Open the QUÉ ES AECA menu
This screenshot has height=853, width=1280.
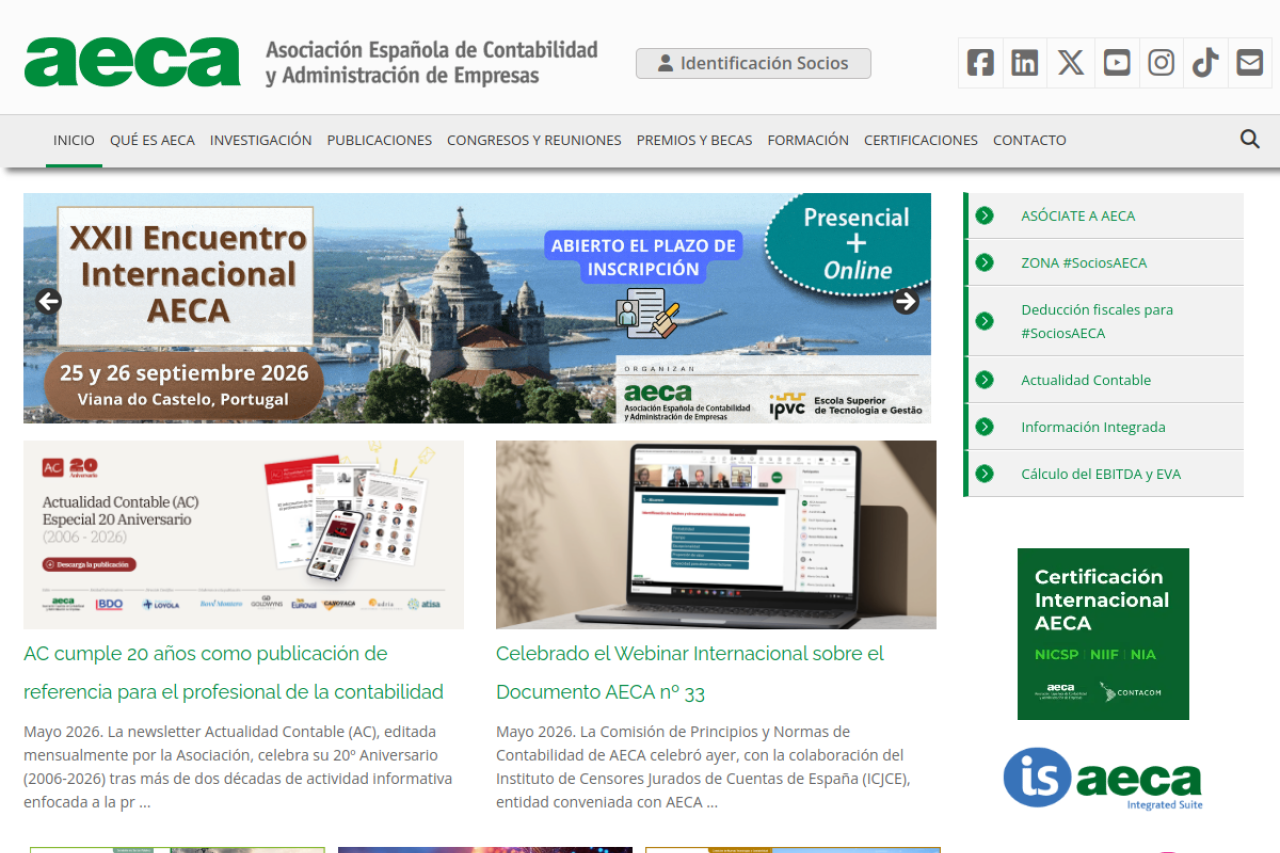point(152,140)
